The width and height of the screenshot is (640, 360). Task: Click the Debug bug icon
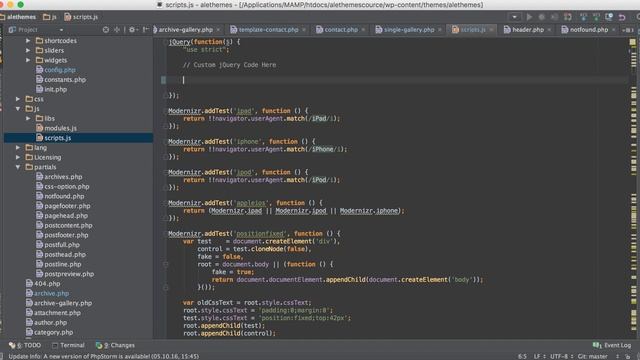542,17
